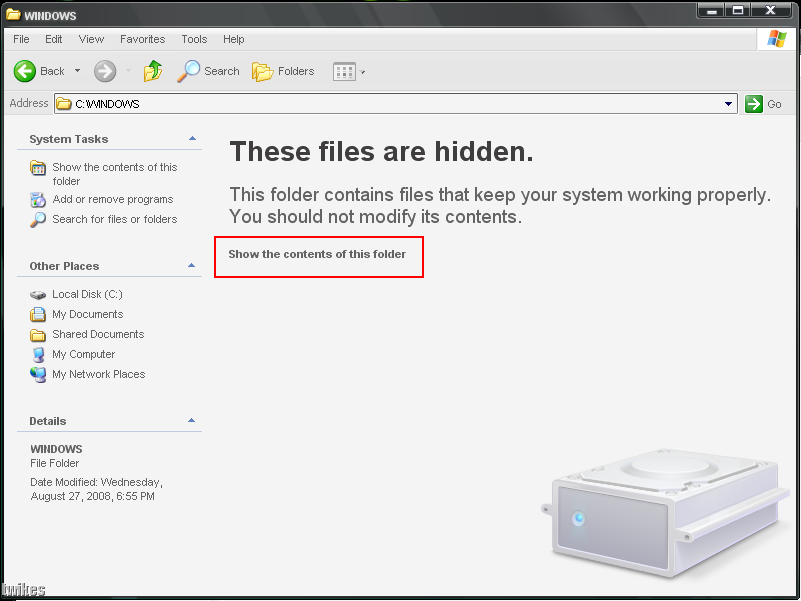This screenshot has height=601, width=801.
Task: Click the WINDOWS title bar folder icon
Action: coord(13,14)
